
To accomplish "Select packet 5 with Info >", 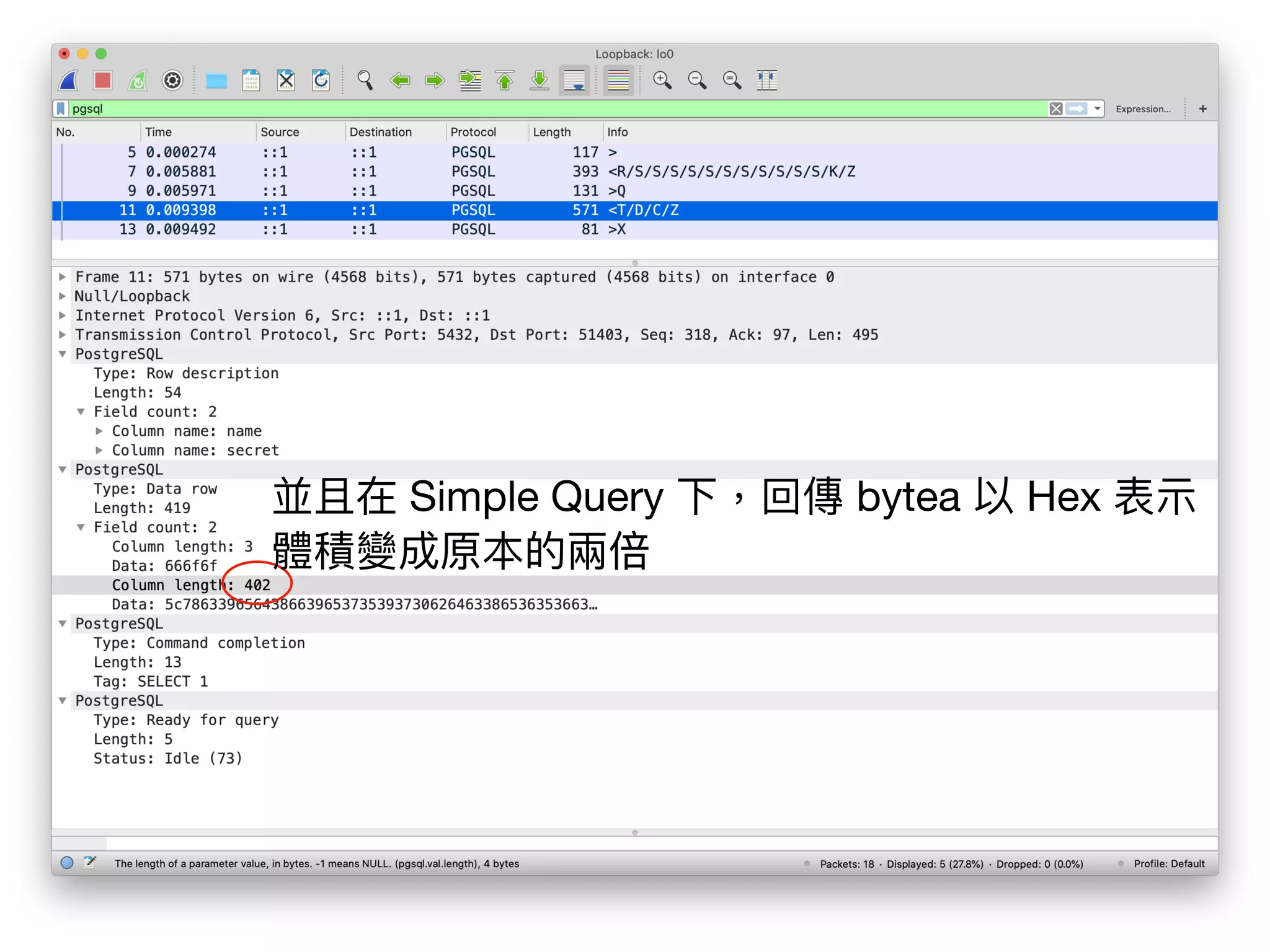I will tap(635, 152).
